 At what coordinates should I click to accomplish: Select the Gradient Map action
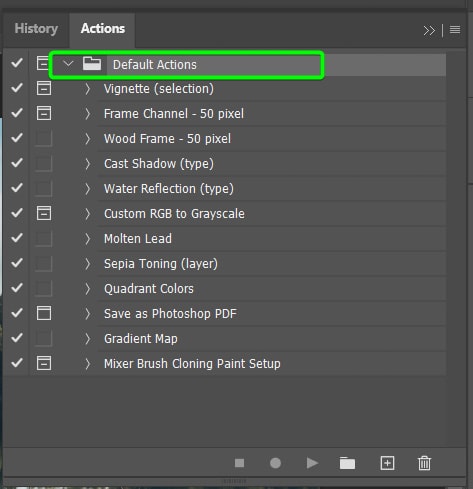[271, 339]
